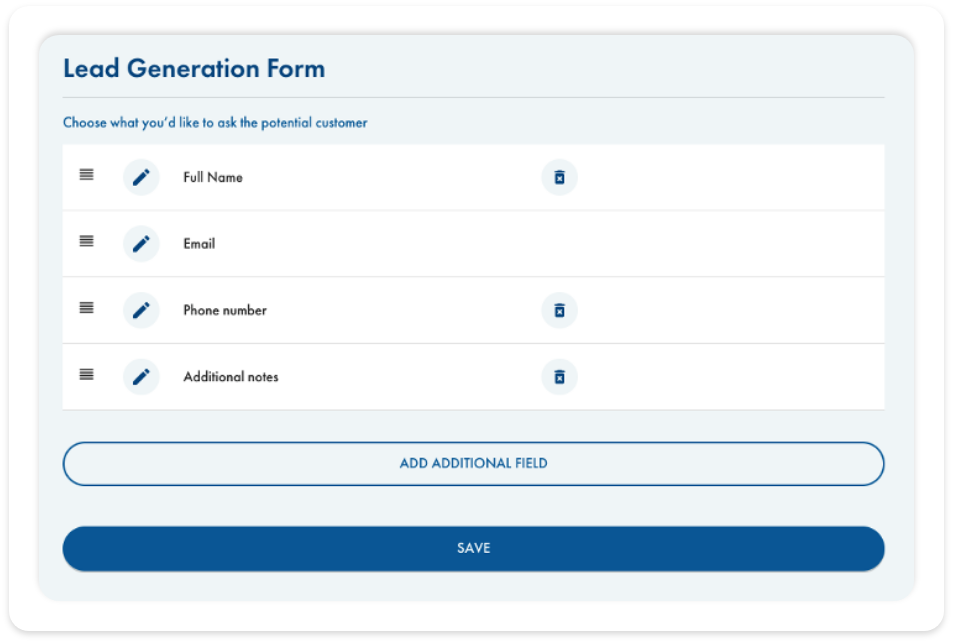Image resolution: width=953 pixels, height=643 pixels.
Task: Save the lead generation form
Action: (x=473, y=548)
